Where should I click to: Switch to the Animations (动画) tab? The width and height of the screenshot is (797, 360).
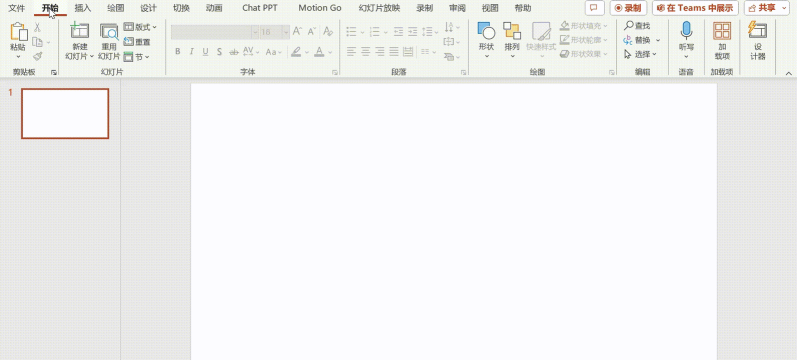(214, 8)
